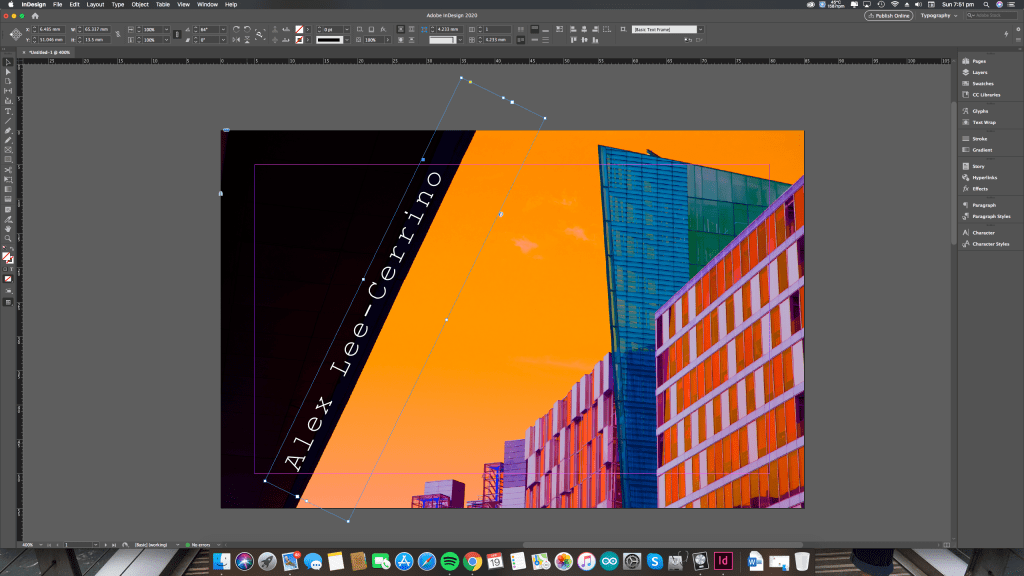Select the Hand tool
Screen dimensions: 1024x576
pos(8,228)
